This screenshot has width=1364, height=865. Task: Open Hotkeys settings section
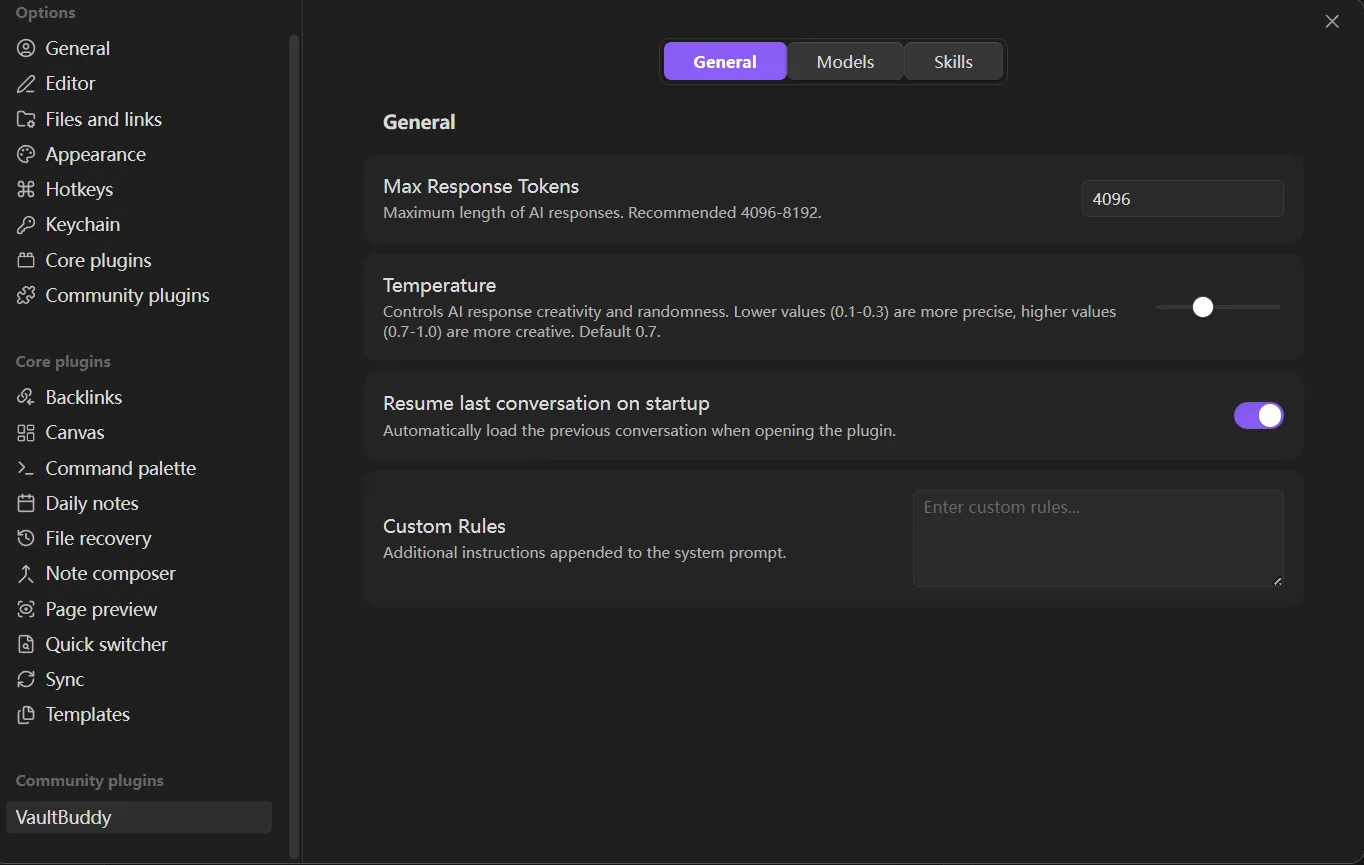[138, 189]
